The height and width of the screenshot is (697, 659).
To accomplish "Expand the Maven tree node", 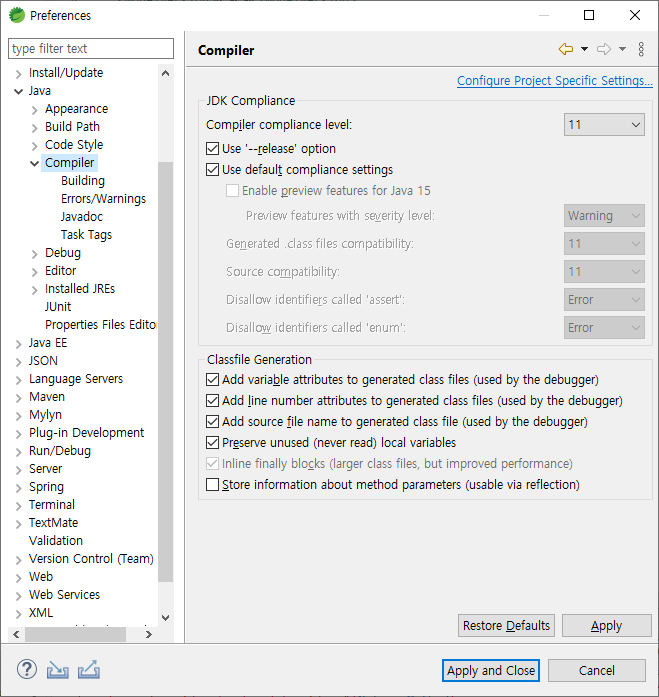I will point(19,397).
